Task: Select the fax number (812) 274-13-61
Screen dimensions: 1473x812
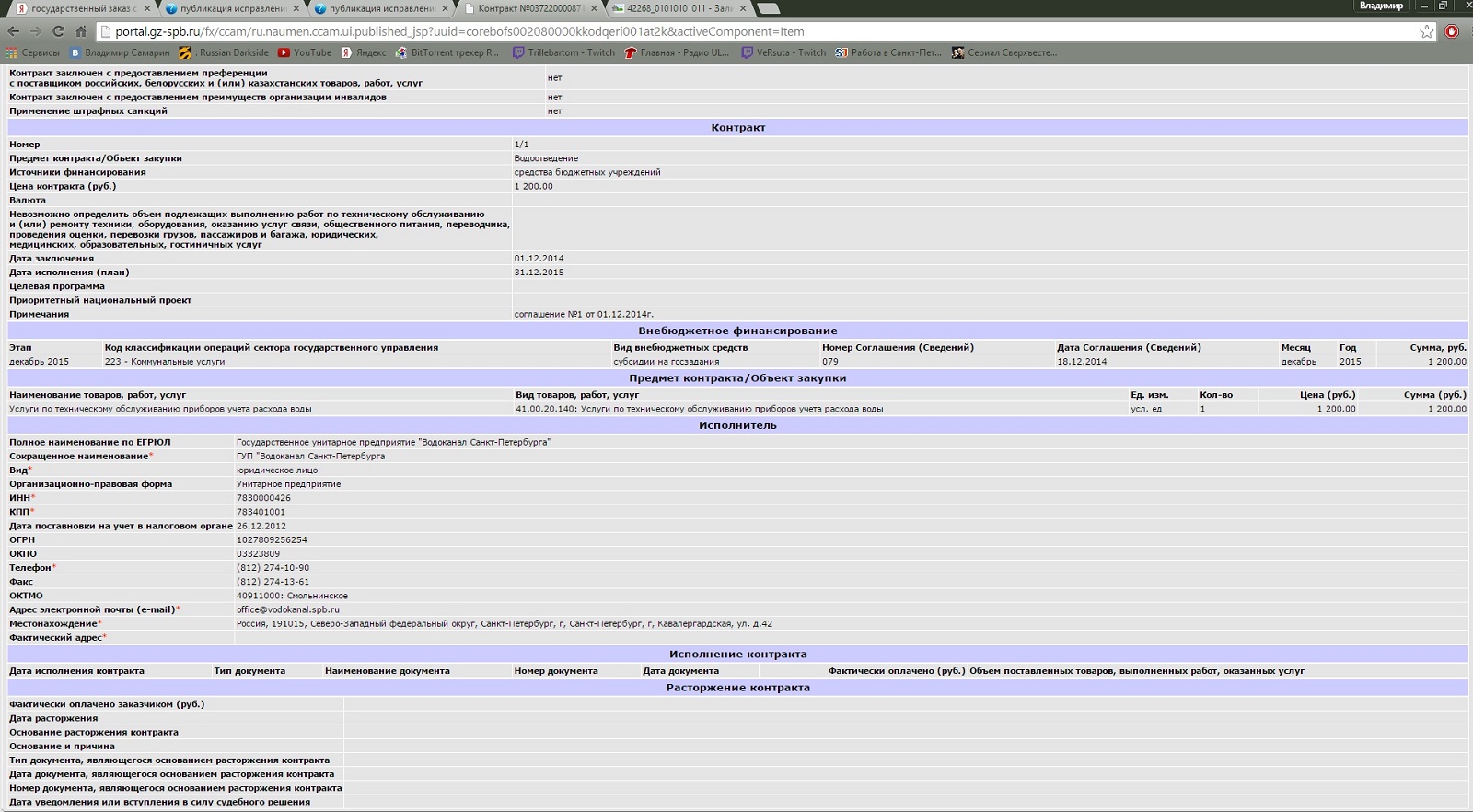Action: tap(273, 582)
